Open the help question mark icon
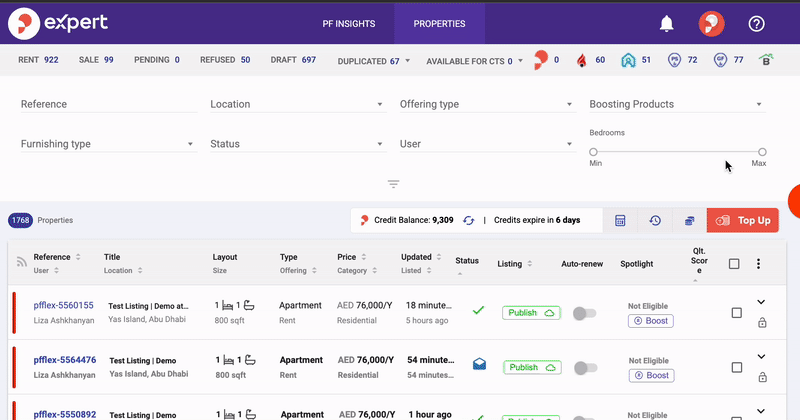 (756, 23)
